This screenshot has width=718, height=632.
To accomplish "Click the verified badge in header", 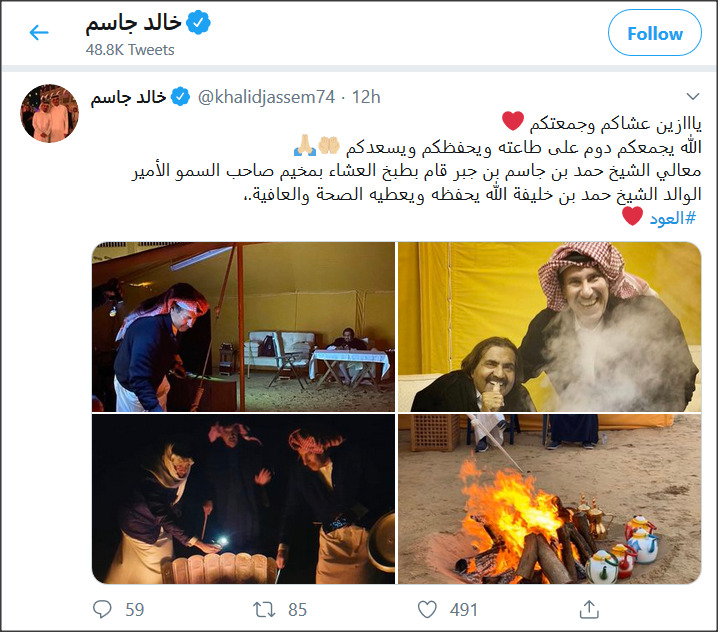I will (x=198, y=22).
